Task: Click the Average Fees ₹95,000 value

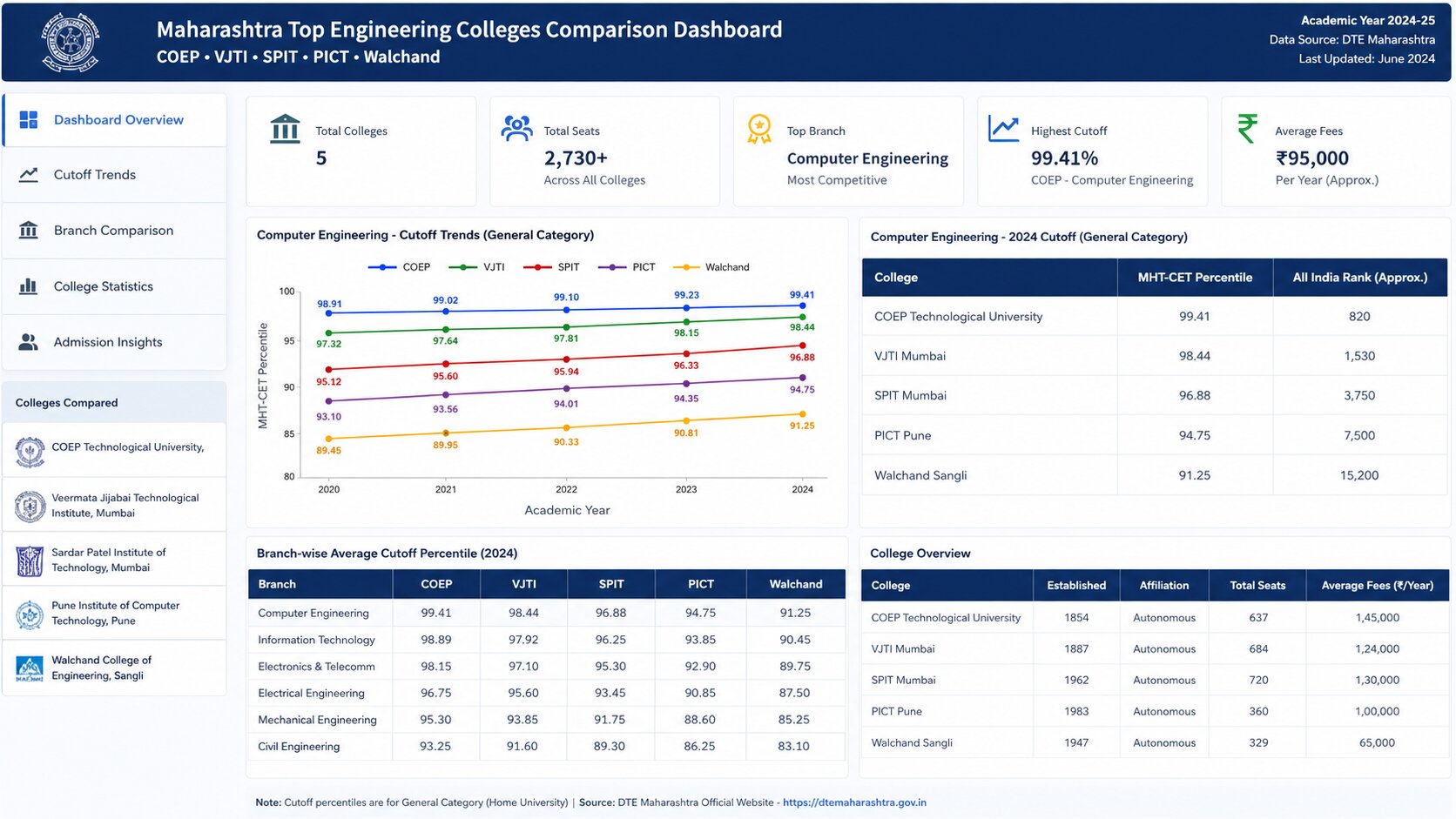Action: (1312, 158)
